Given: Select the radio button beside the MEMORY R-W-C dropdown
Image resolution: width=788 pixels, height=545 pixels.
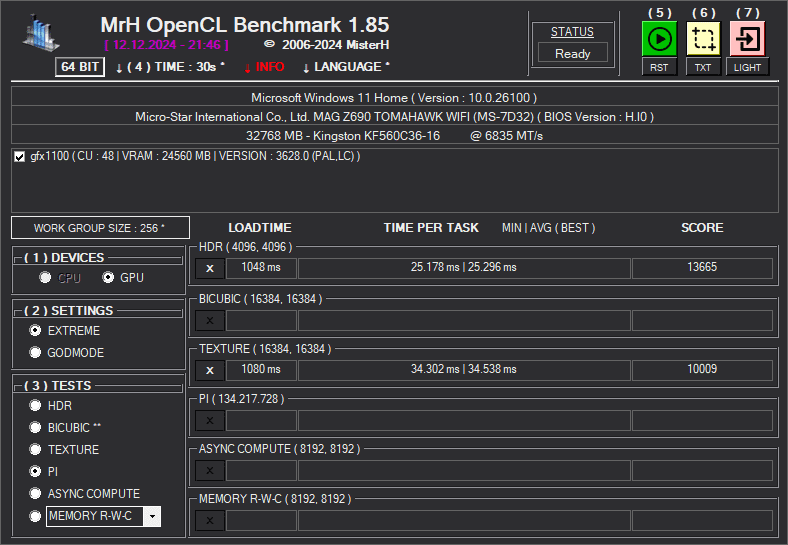Looking at the screenshot, I should click(35, 516).
